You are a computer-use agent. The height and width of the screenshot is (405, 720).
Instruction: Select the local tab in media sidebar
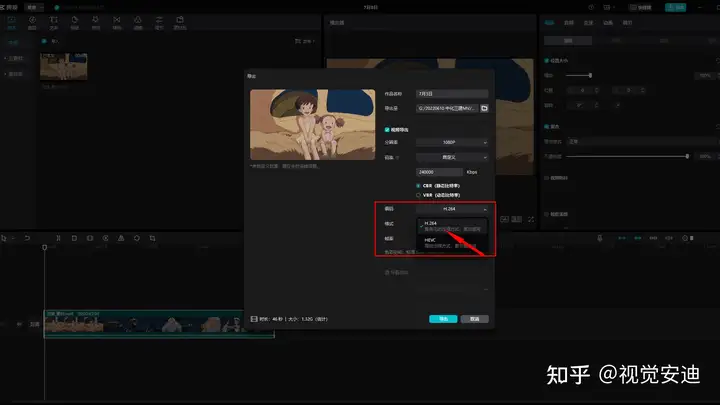click(x=13, y=42)
